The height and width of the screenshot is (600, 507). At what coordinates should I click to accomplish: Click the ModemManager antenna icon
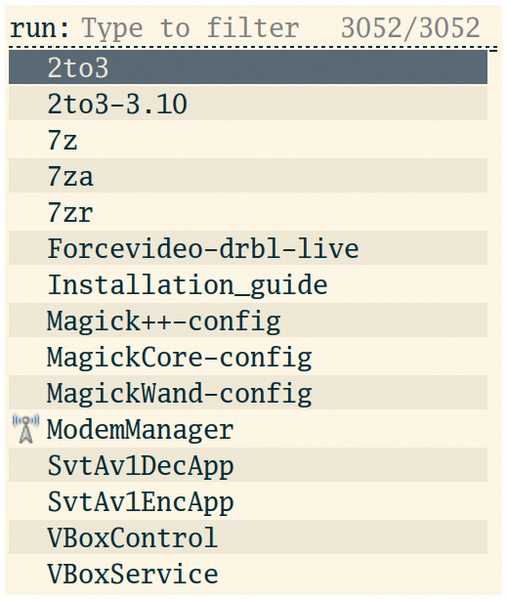[x=26, y=429]
